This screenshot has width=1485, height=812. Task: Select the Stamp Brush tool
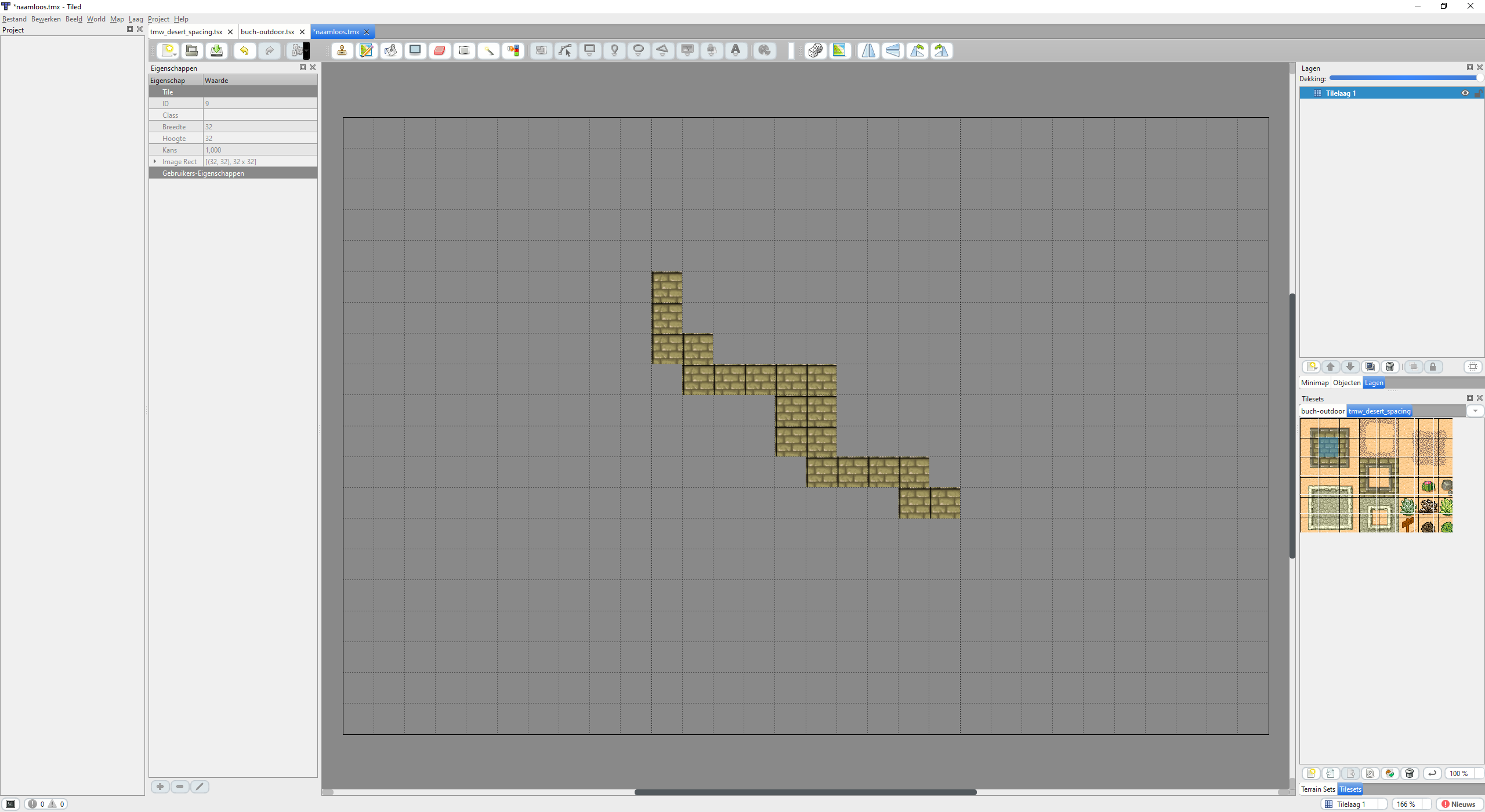click(x=342, y=50)
